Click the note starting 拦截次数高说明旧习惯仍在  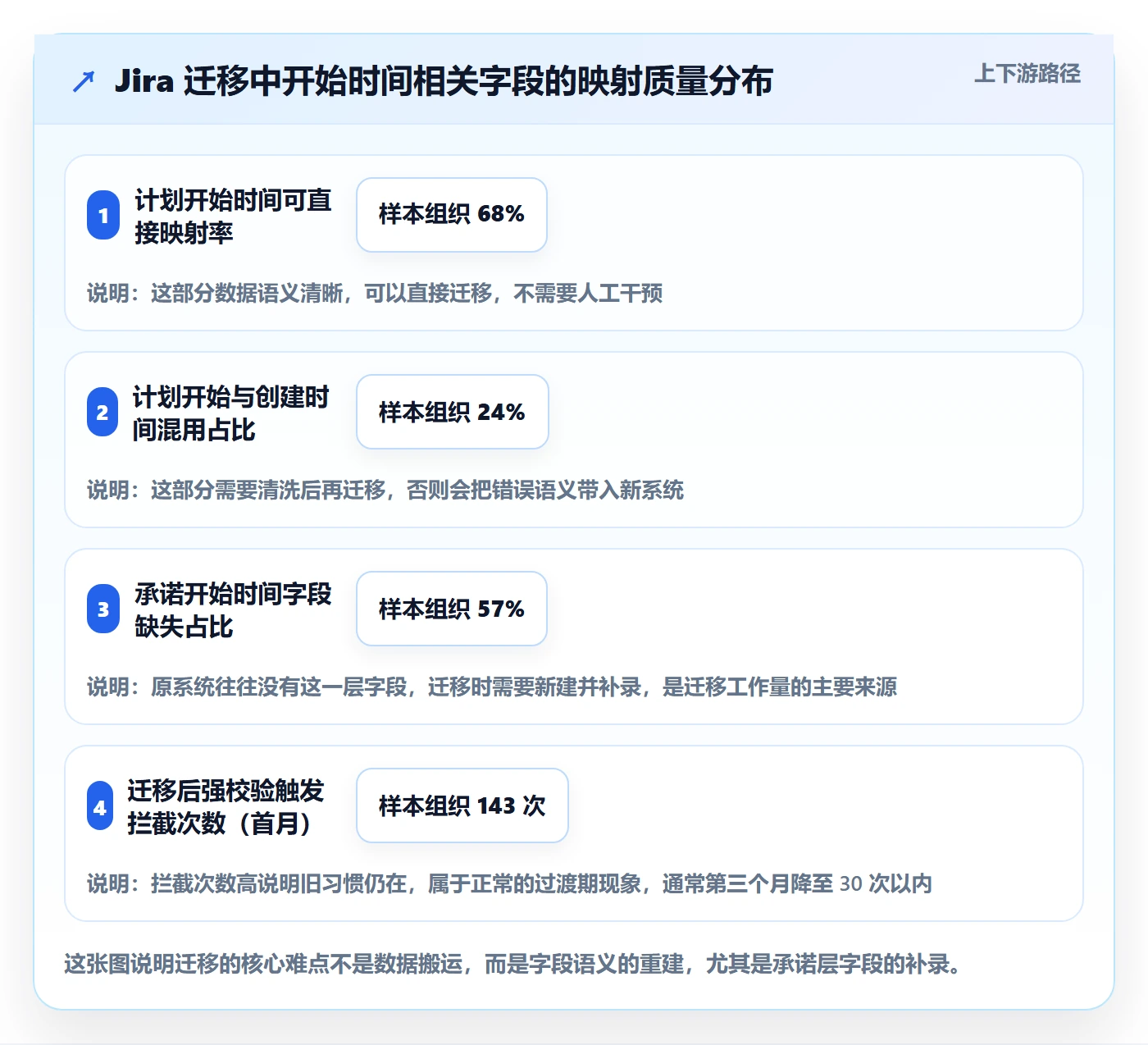[x=509, y=883]
